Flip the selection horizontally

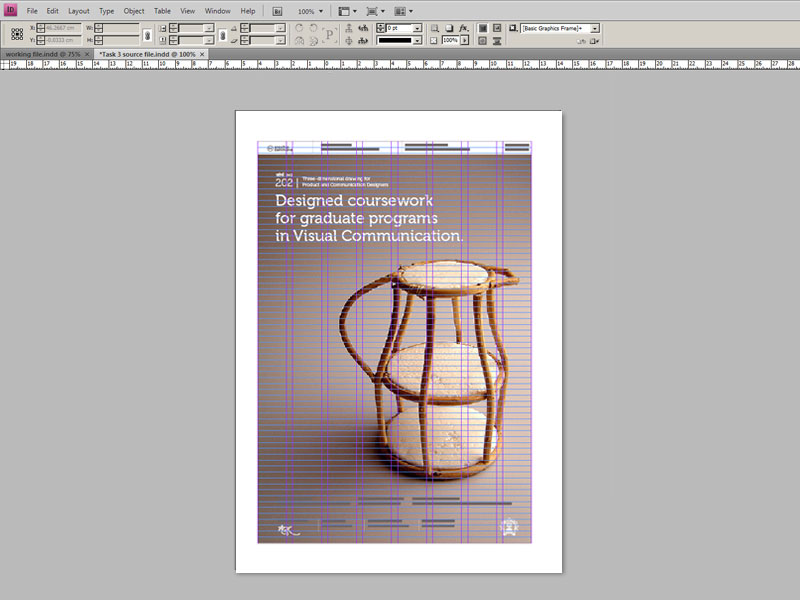(299, 41)
